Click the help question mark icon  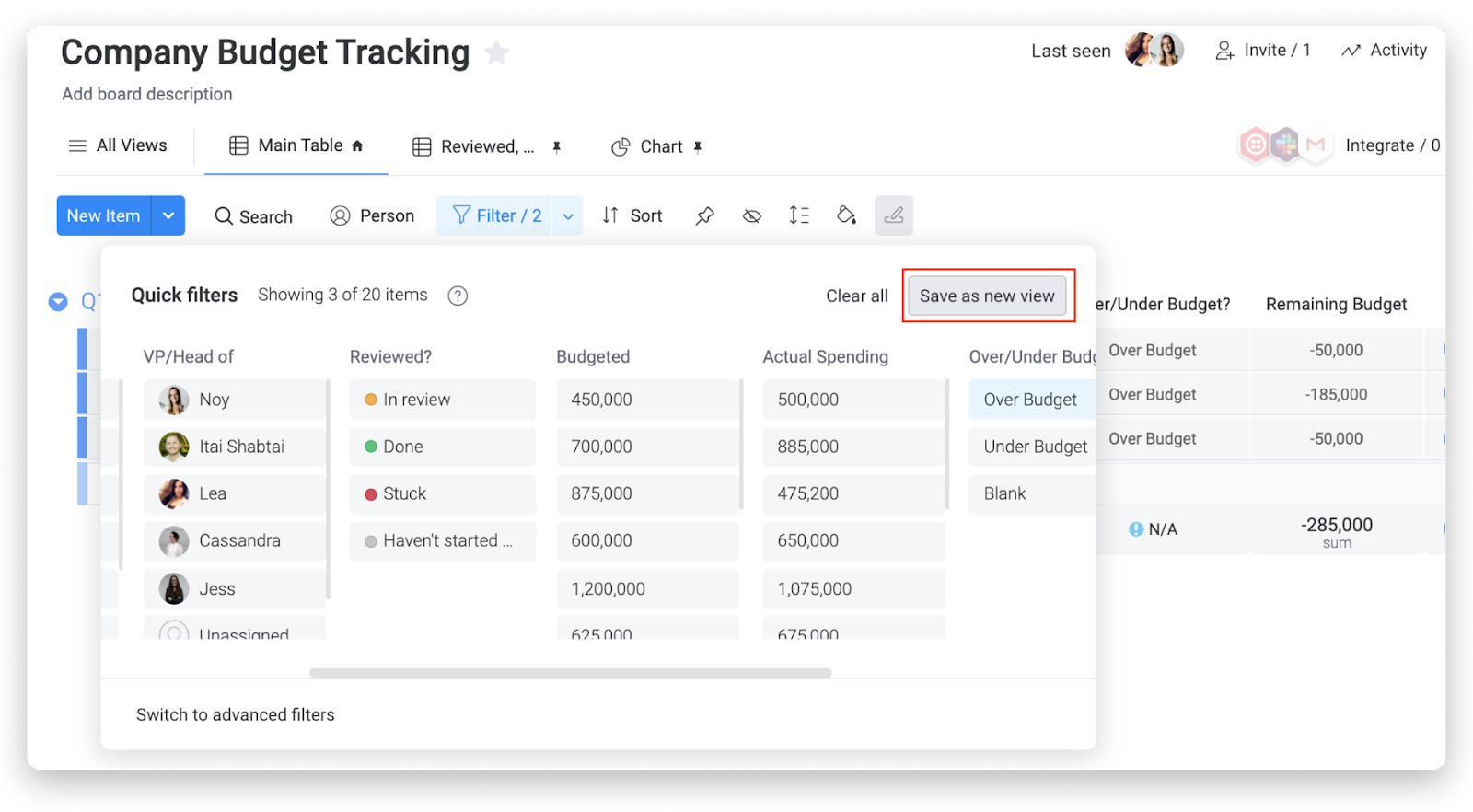tap(458, 296)
